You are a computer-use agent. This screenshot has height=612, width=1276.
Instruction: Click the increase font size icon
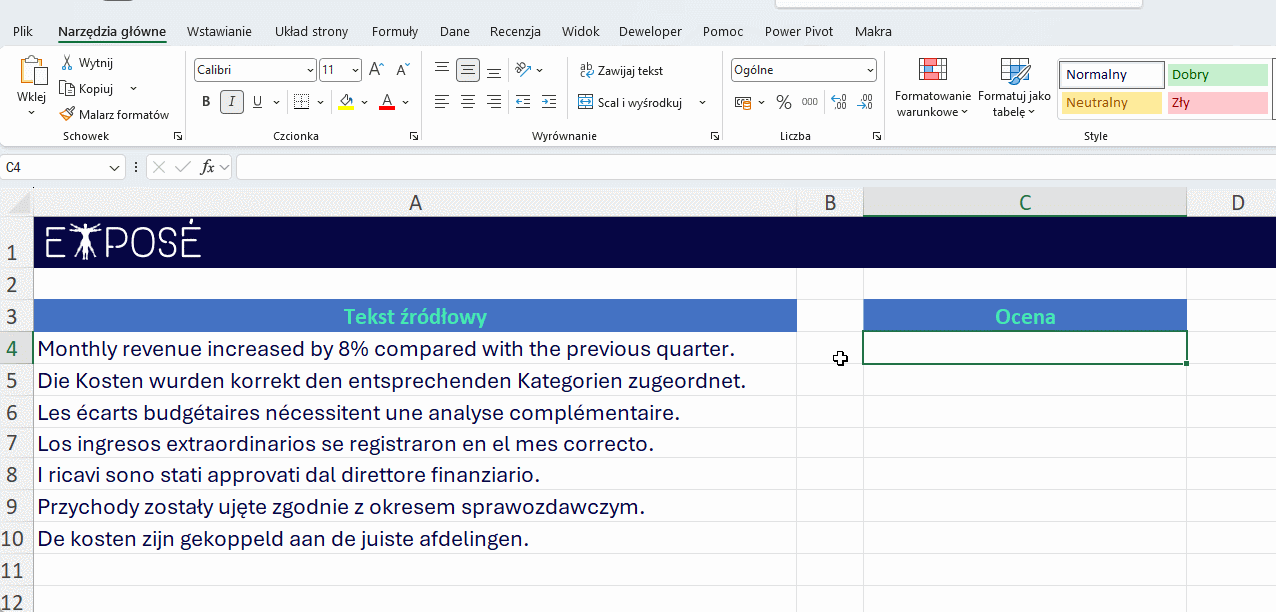coord(375,70)
